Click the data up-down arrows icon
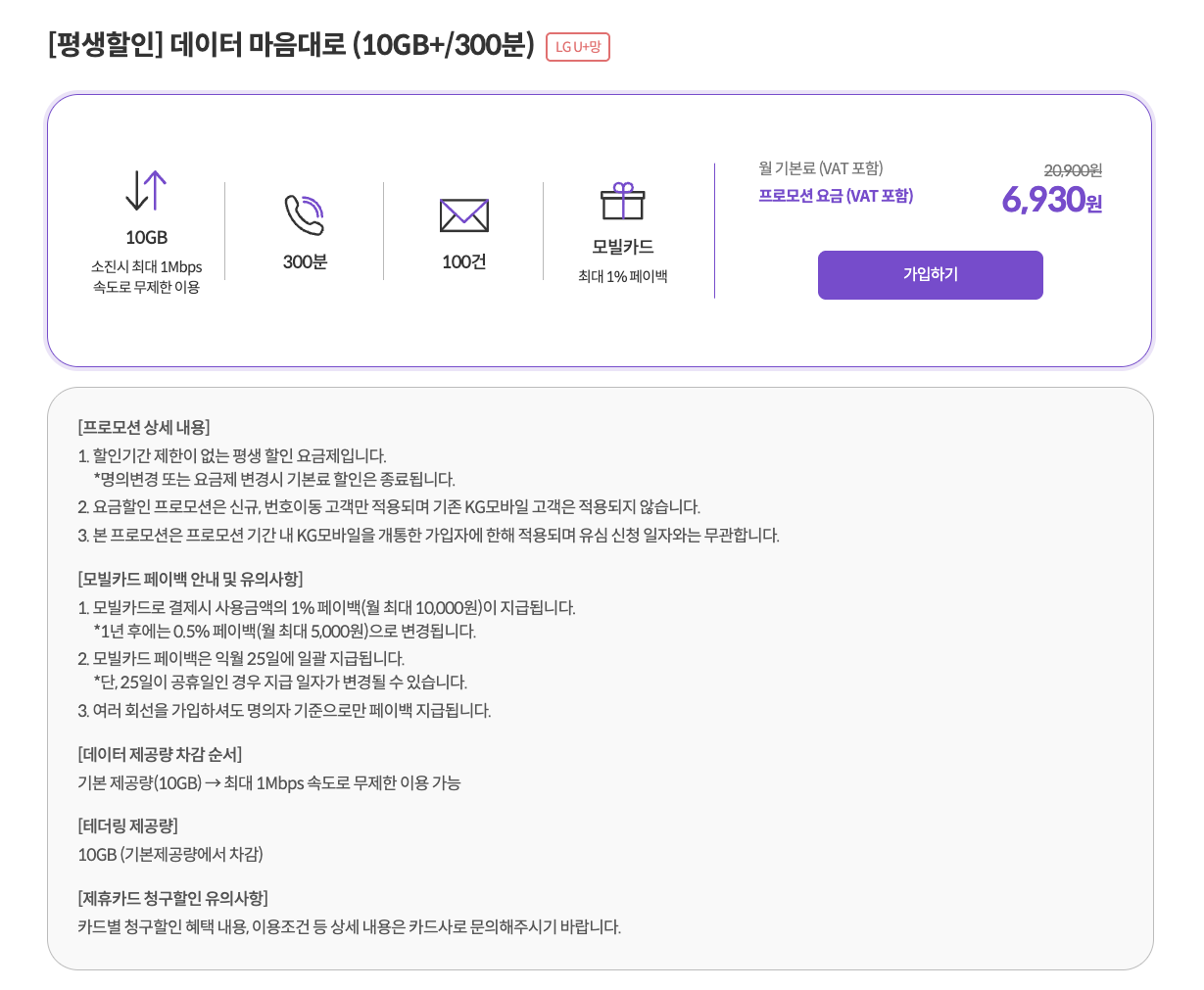 click(x=146, y=191)
